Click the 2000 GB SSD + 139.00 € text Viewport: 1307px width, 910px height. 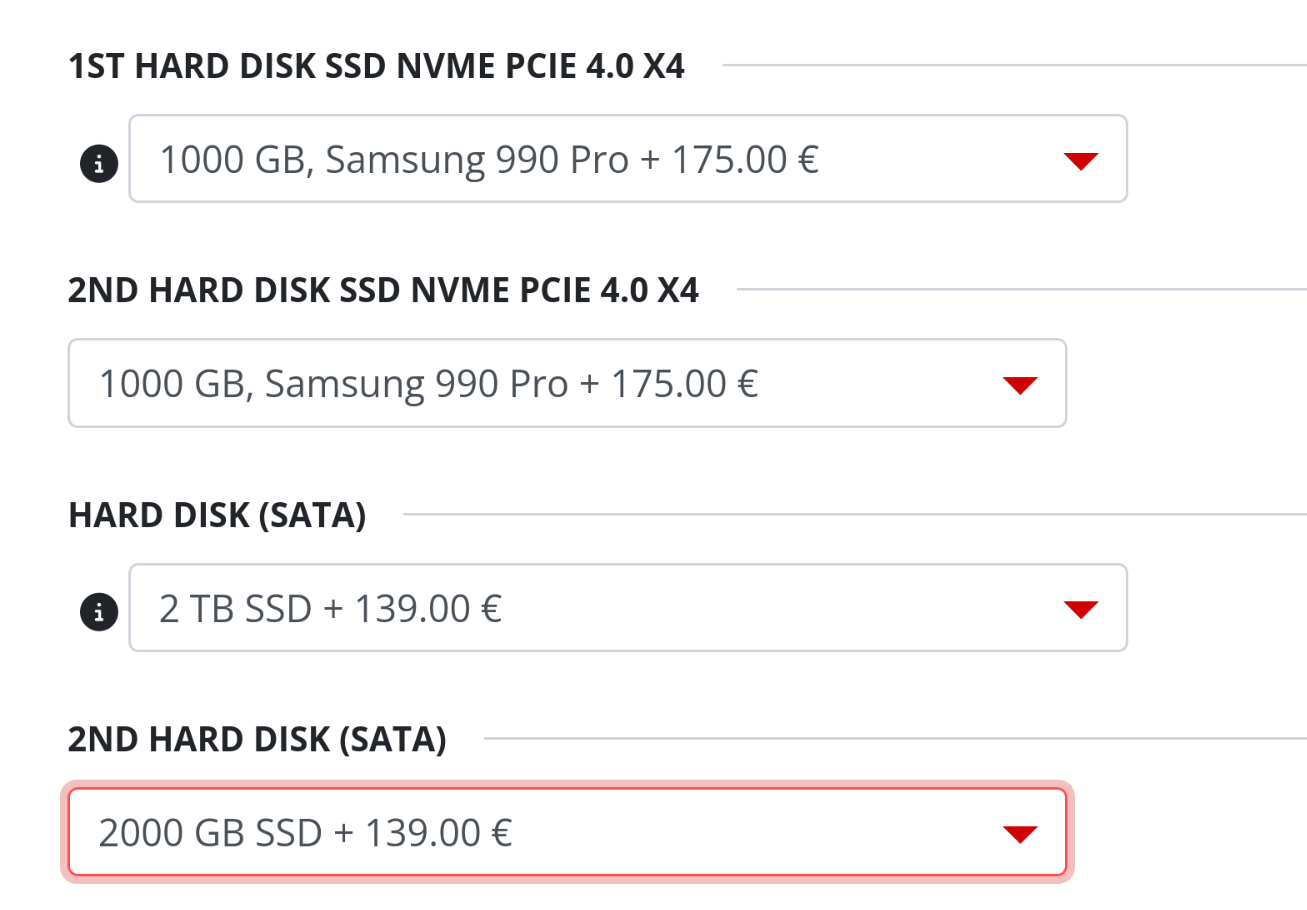tap(305, 832)
